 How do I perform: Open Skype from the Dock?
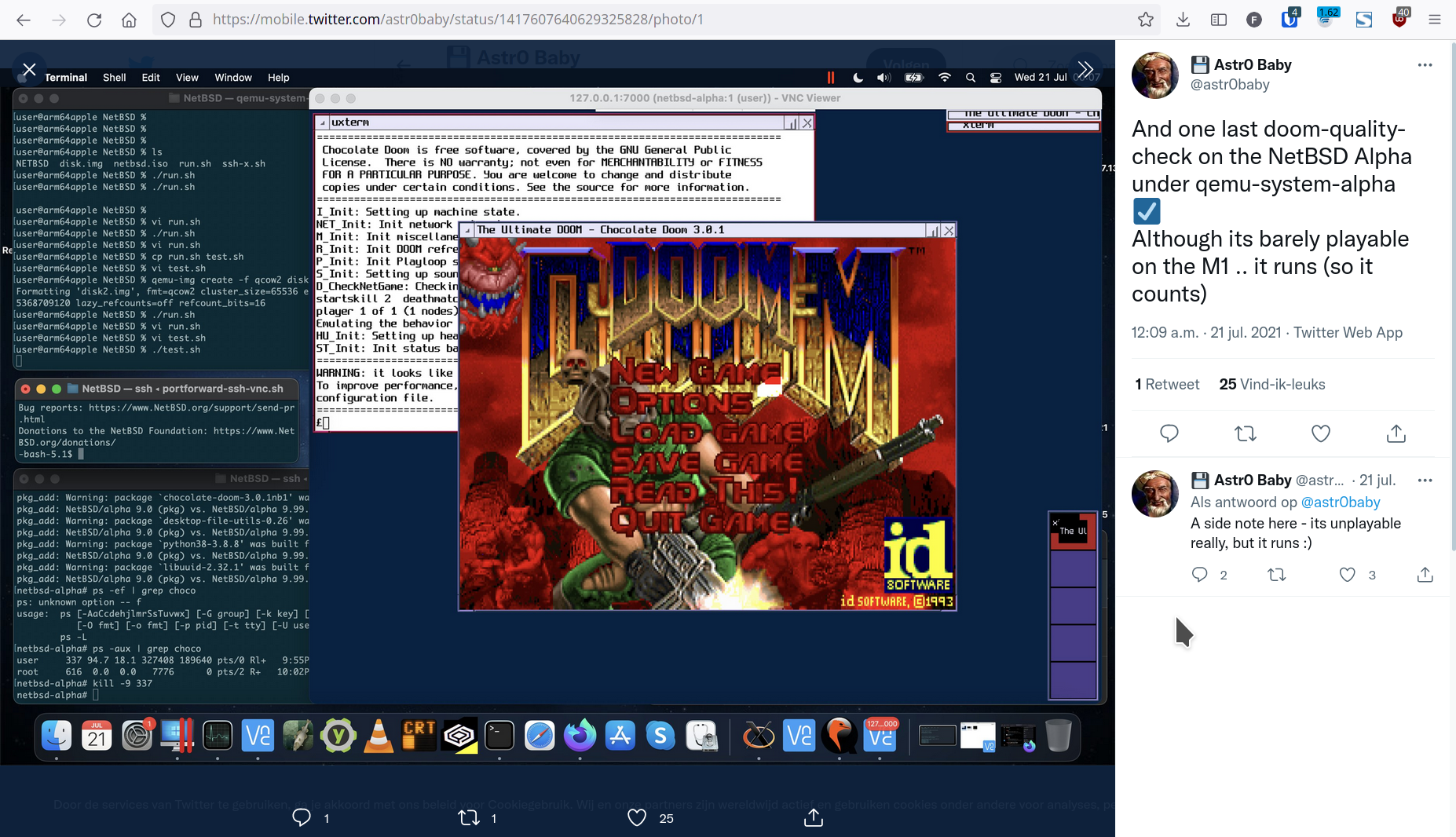(660, 736)
